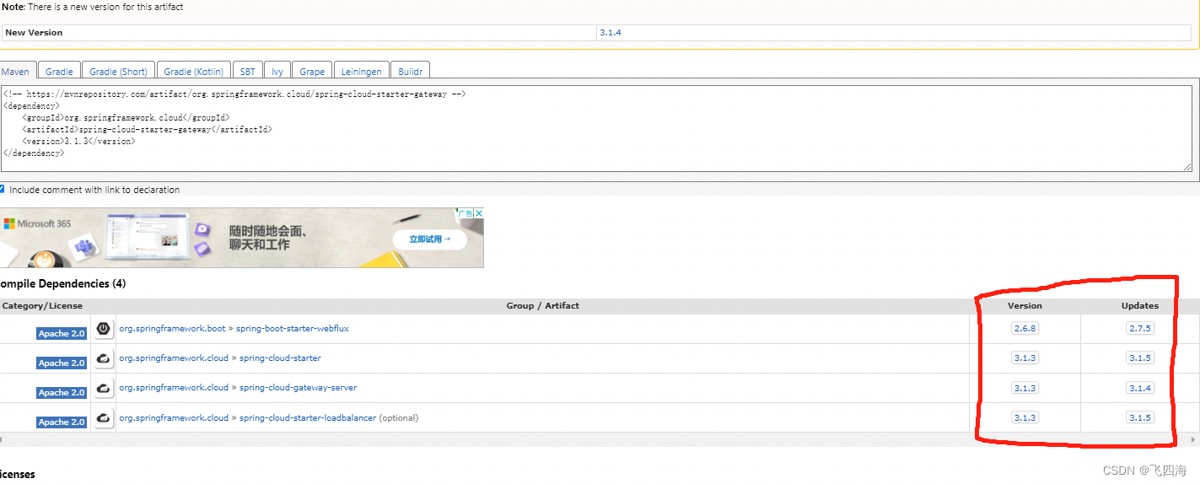
Task: Open the new version 3.1.4 link
Action: (610, 33)
